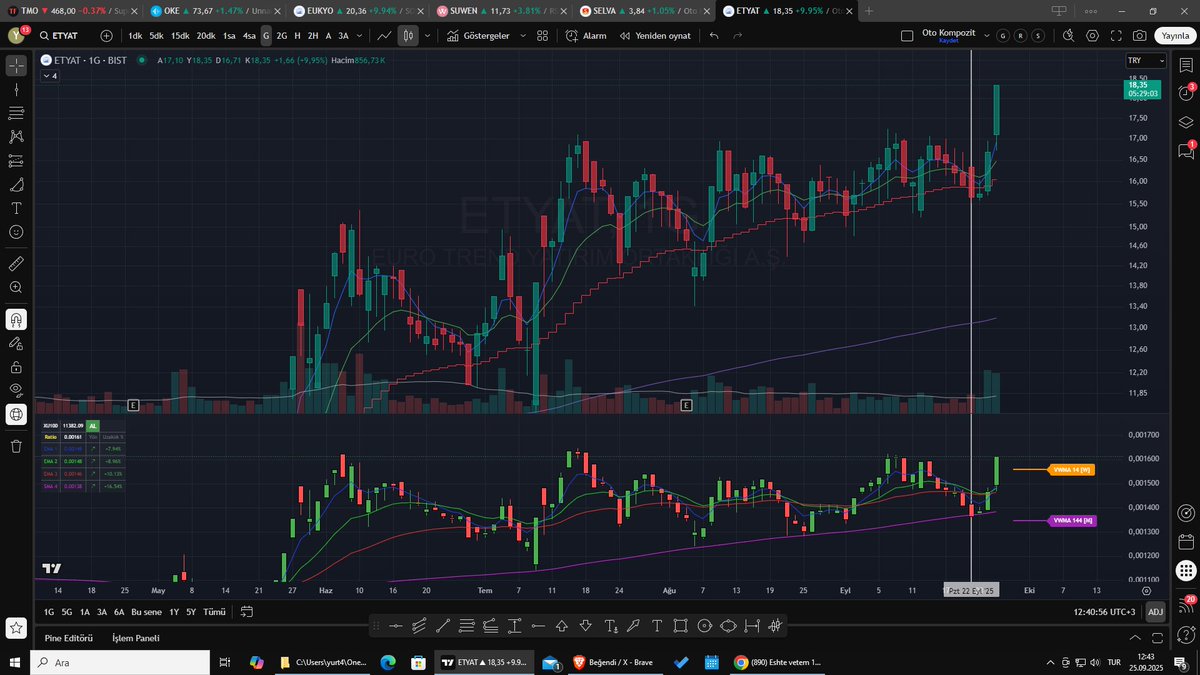Toggle stay in drawing mode
Viewport: 1200px width, 675px height.
[16, 343]
